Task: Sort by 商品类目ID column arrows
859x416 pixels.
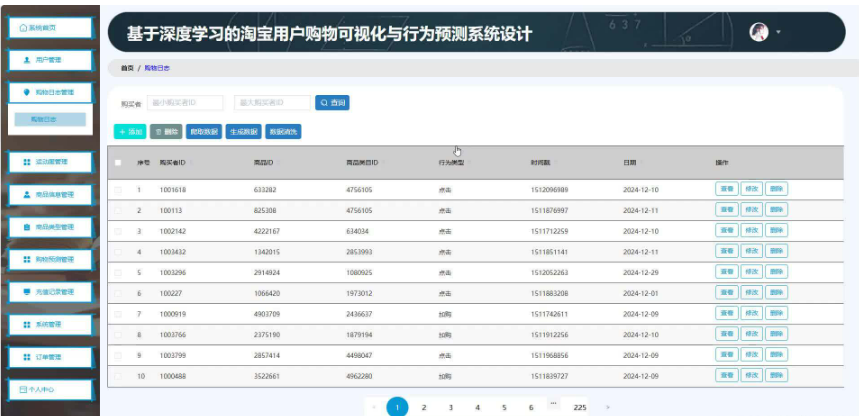Action: [383, 163]
